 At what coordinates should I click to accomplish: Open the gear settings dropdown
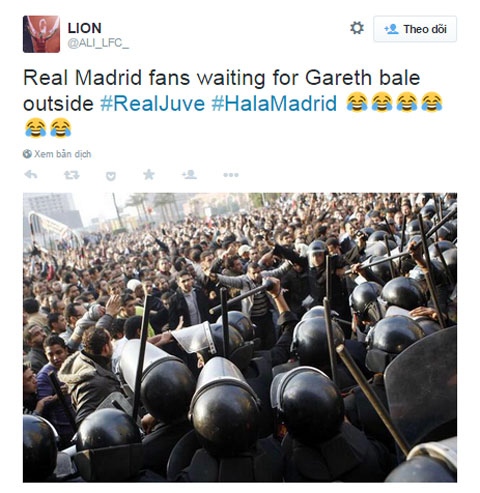click(357, 28)
